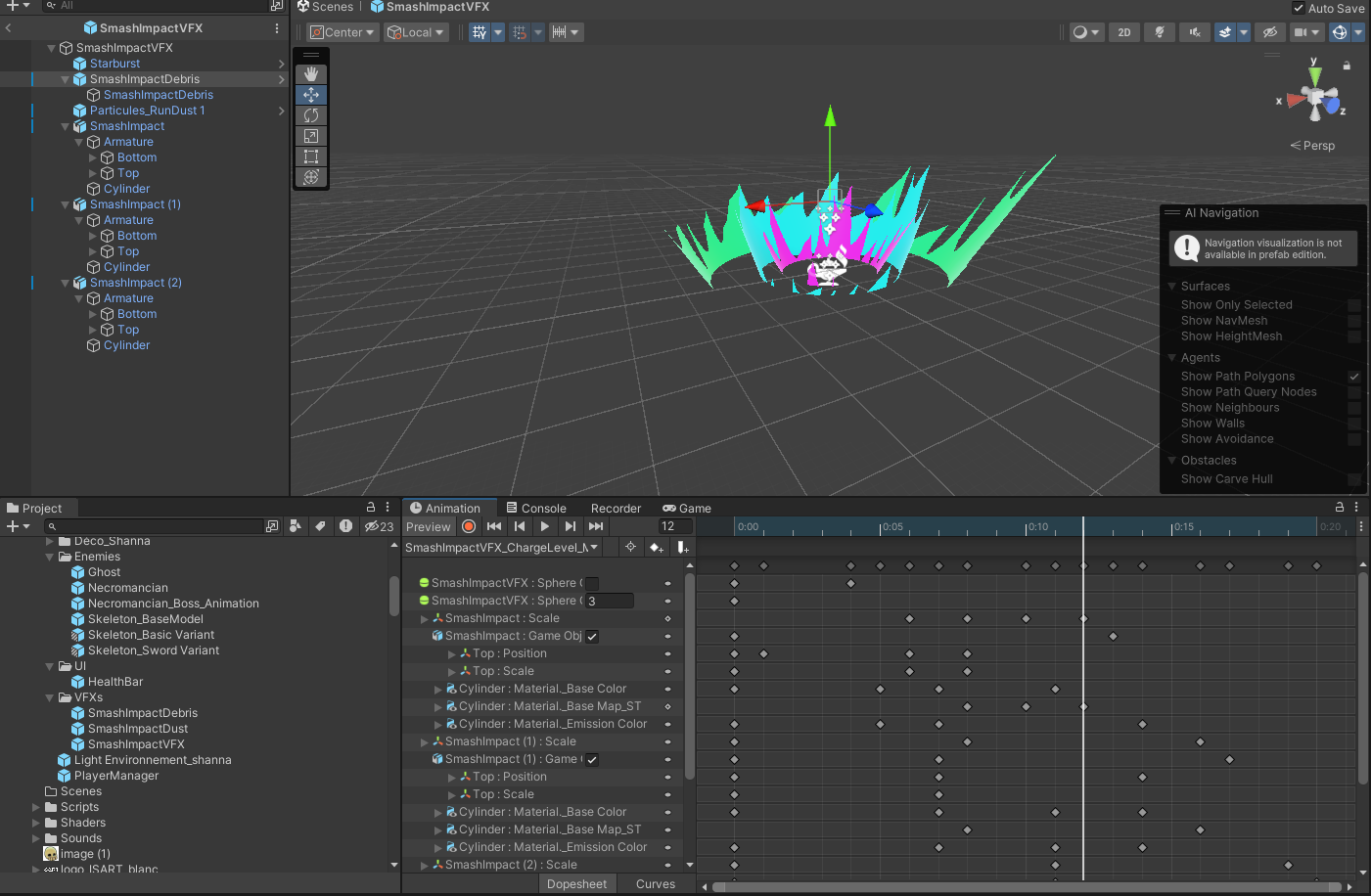
Task: Toggle Show Path Polygons checkbox
Action: (x=1354, y=377)
